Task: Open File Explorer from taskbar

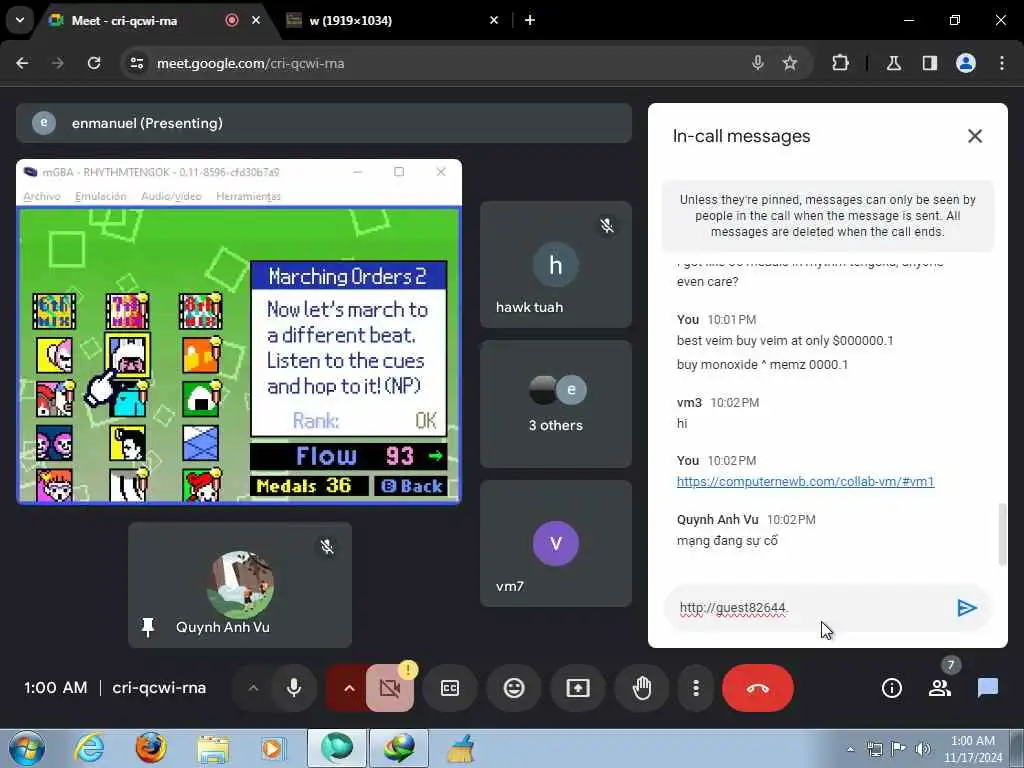Action: [x=212, y=748]
